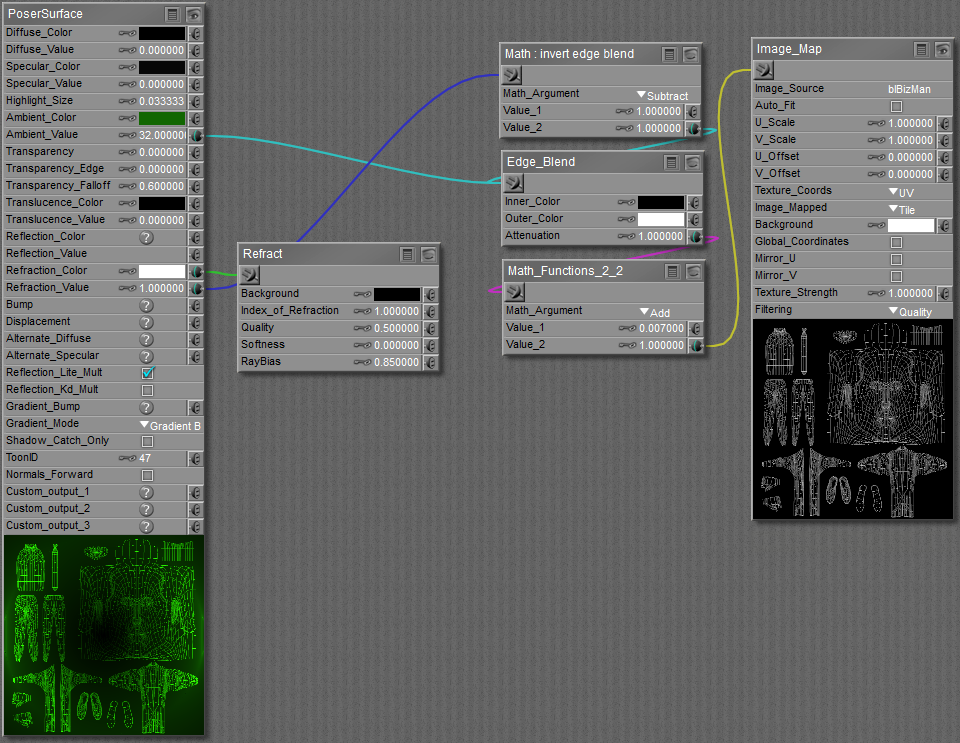Open the Math_Argument dropdown set to Subtract
This screenshot has width=960, height=743.
tap(662, 95)
